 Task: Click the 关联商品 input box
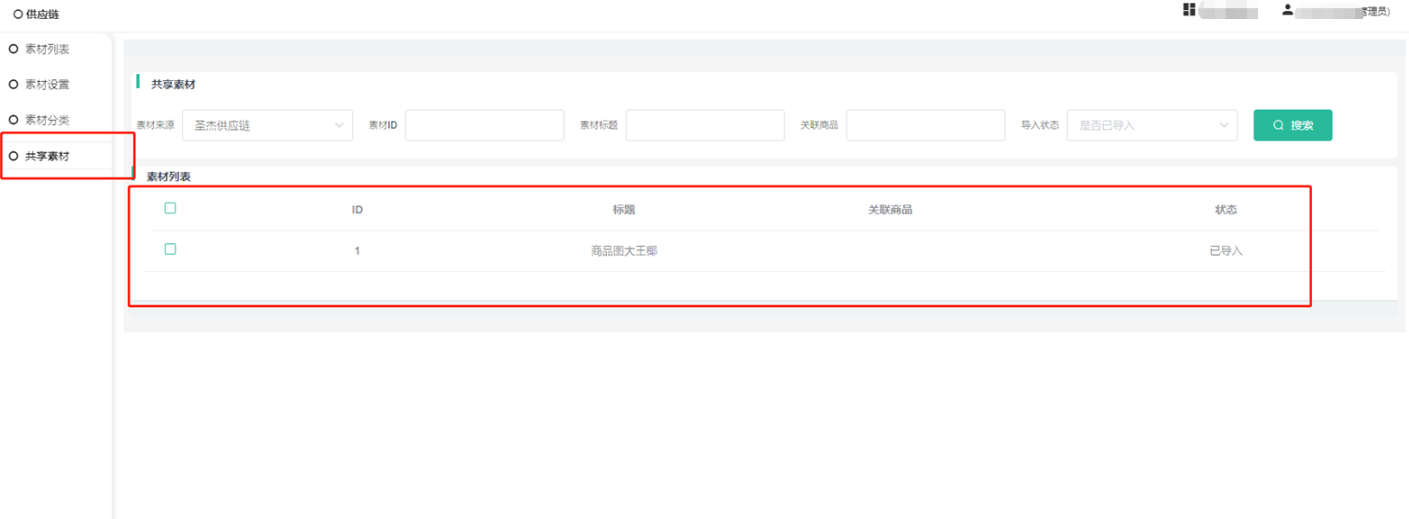point(925,125)
